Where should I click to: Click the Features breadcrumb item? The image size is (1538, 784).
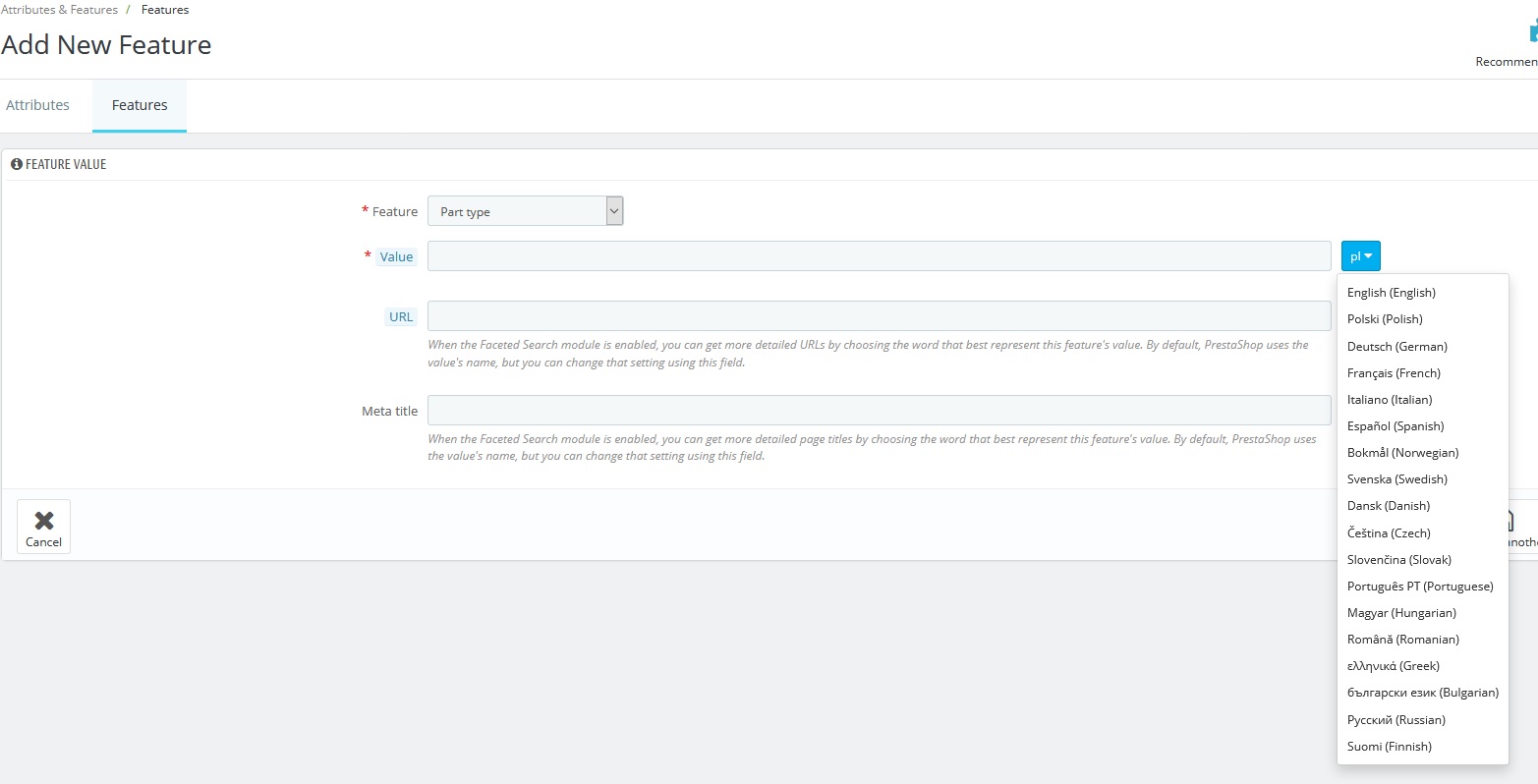point(165,10)
